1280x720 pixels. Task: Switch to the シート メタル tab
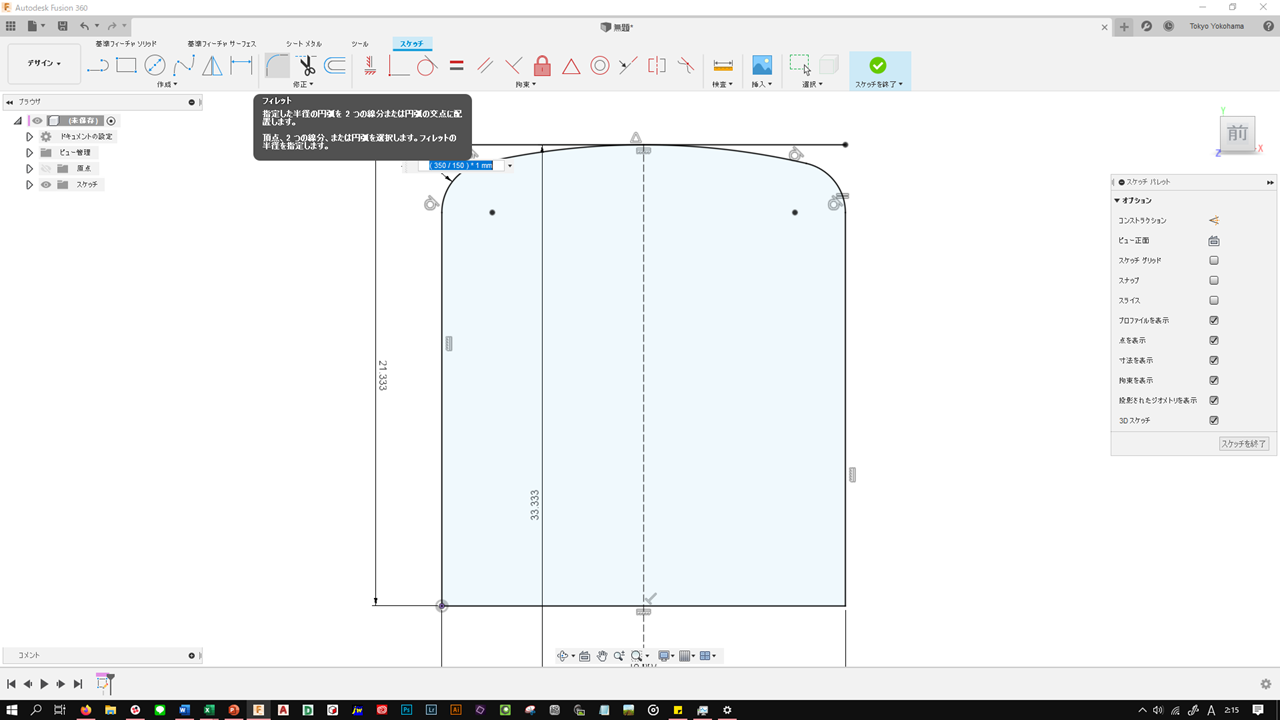coord(304,44)
